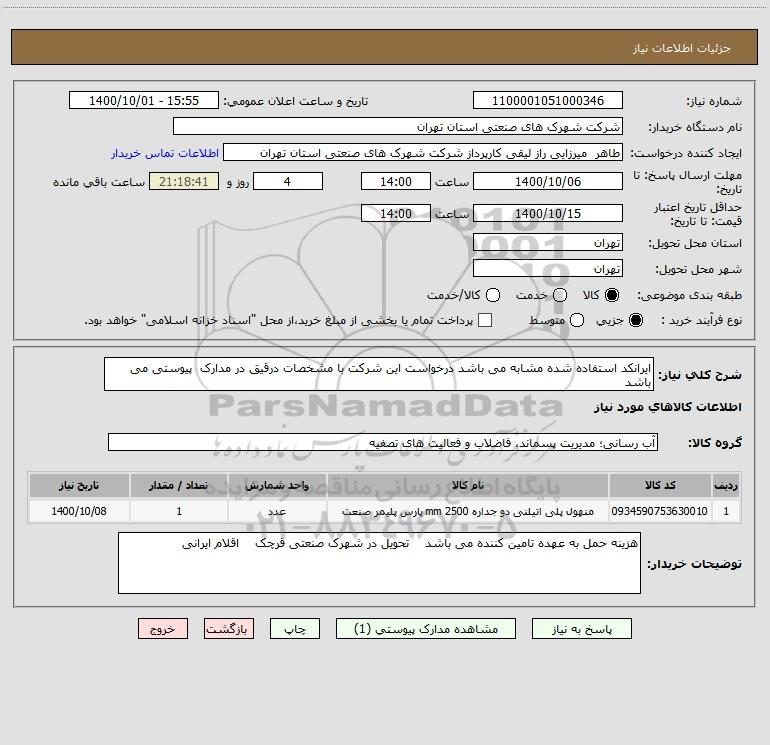The width and height of the screenshot is (770, 745).
Task: Click the پاسخ به نیاز button
Action: coord(582,629)
